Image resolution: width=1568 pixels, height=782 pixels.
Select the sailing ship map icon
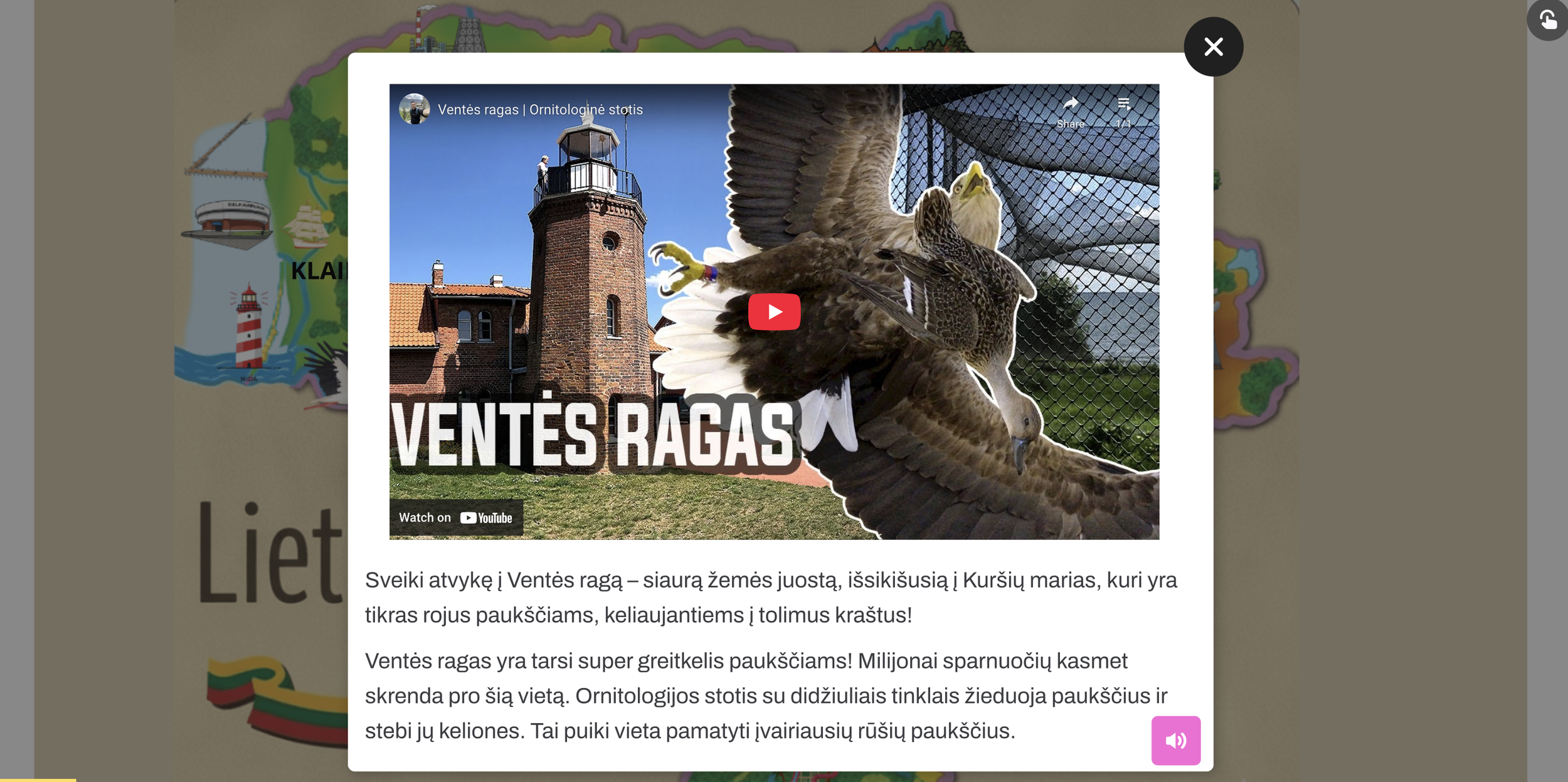[307, 226]
